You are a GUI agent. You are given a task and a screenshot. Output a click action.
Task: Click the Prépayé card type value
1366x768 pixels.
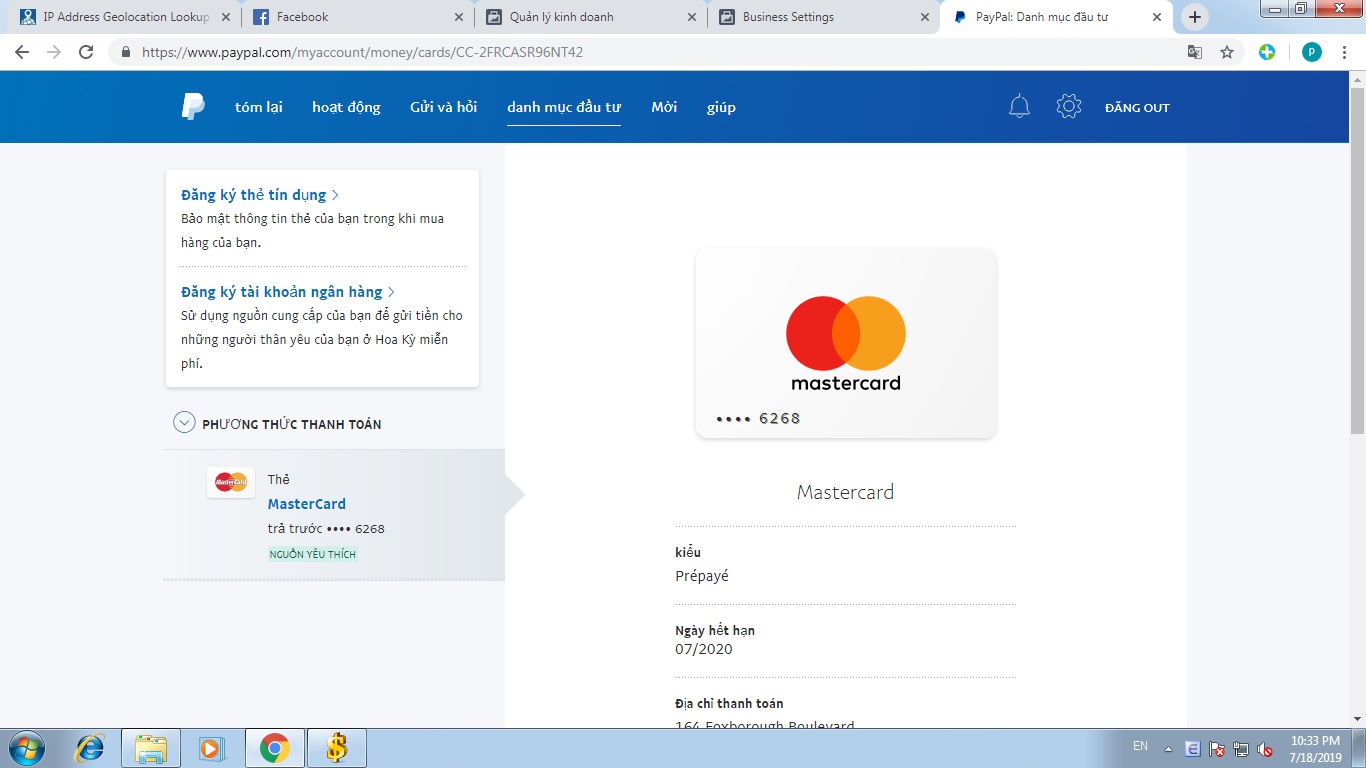click(702, 576)
